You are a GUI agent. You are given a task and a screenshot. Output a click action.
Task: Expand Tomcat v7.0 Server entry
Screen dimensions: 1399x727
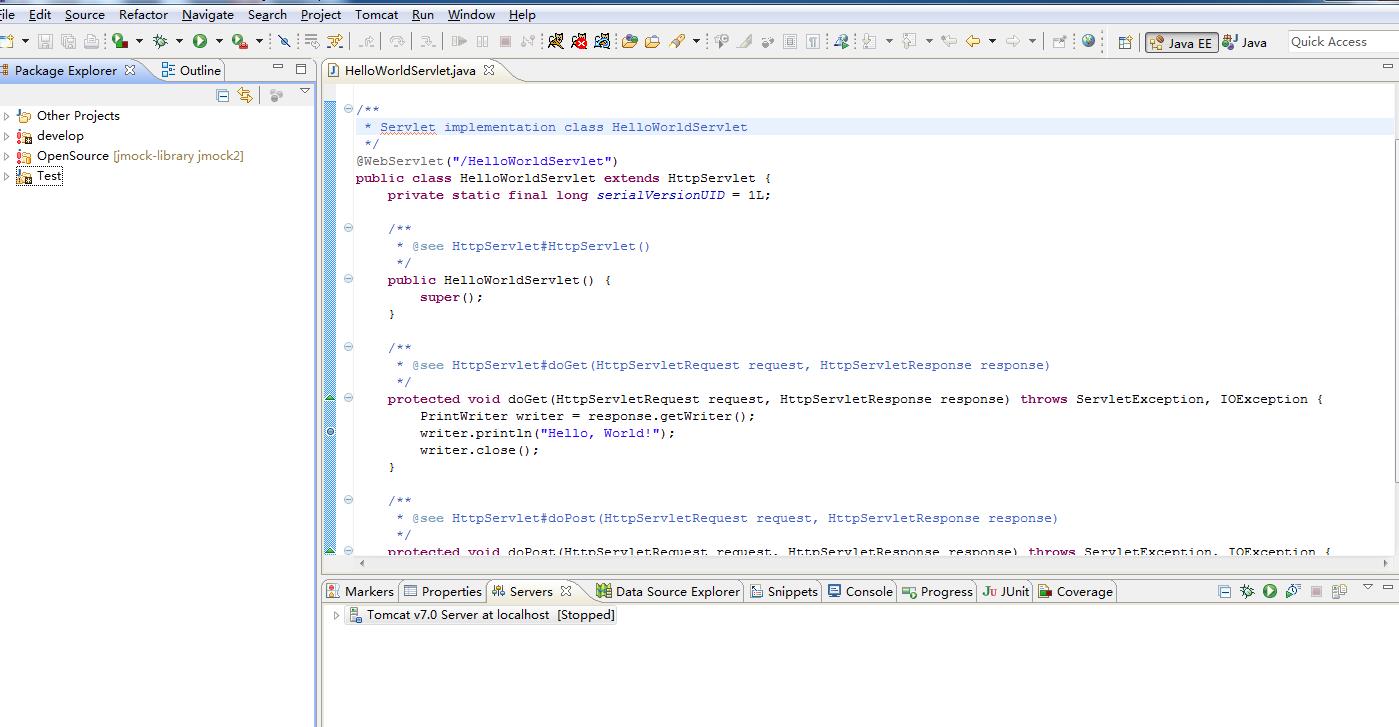337,615
